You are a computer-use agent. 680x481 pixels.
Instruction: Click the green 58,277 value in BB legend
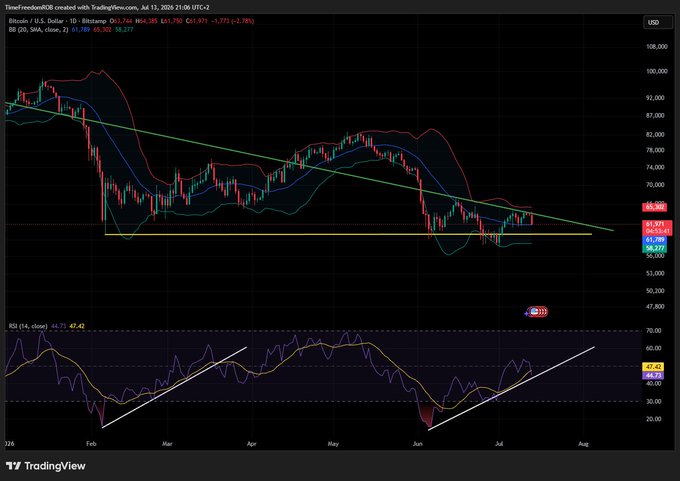124,29
